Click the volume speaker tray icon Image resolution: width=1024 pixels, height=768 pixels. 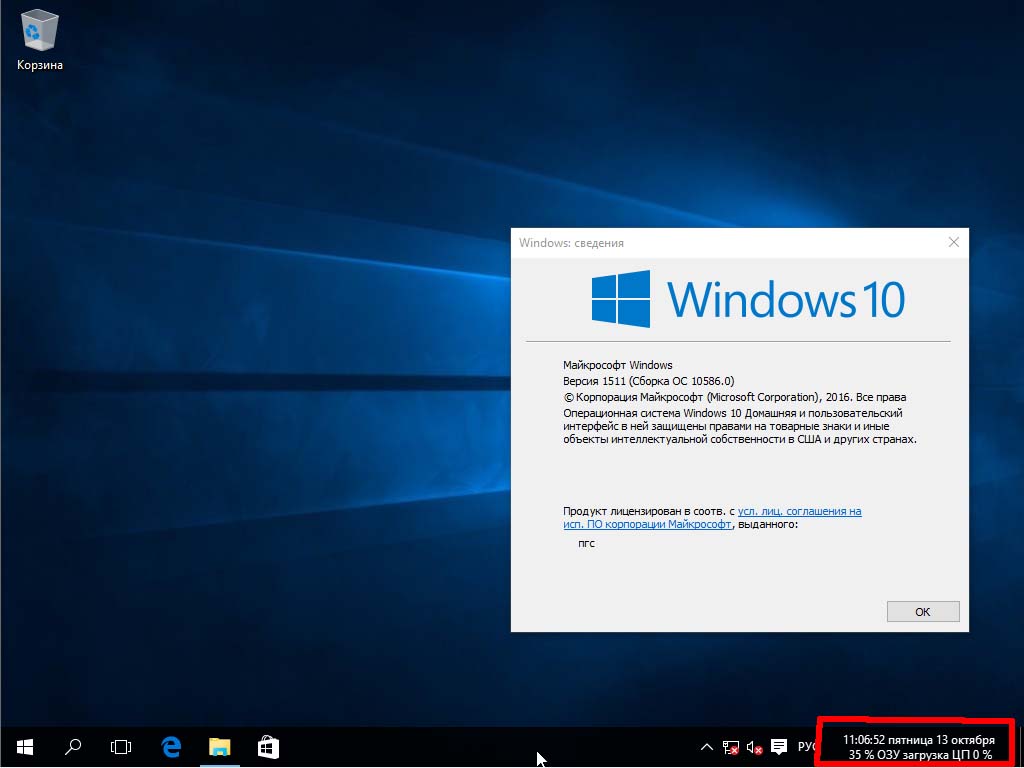point(754,746)
